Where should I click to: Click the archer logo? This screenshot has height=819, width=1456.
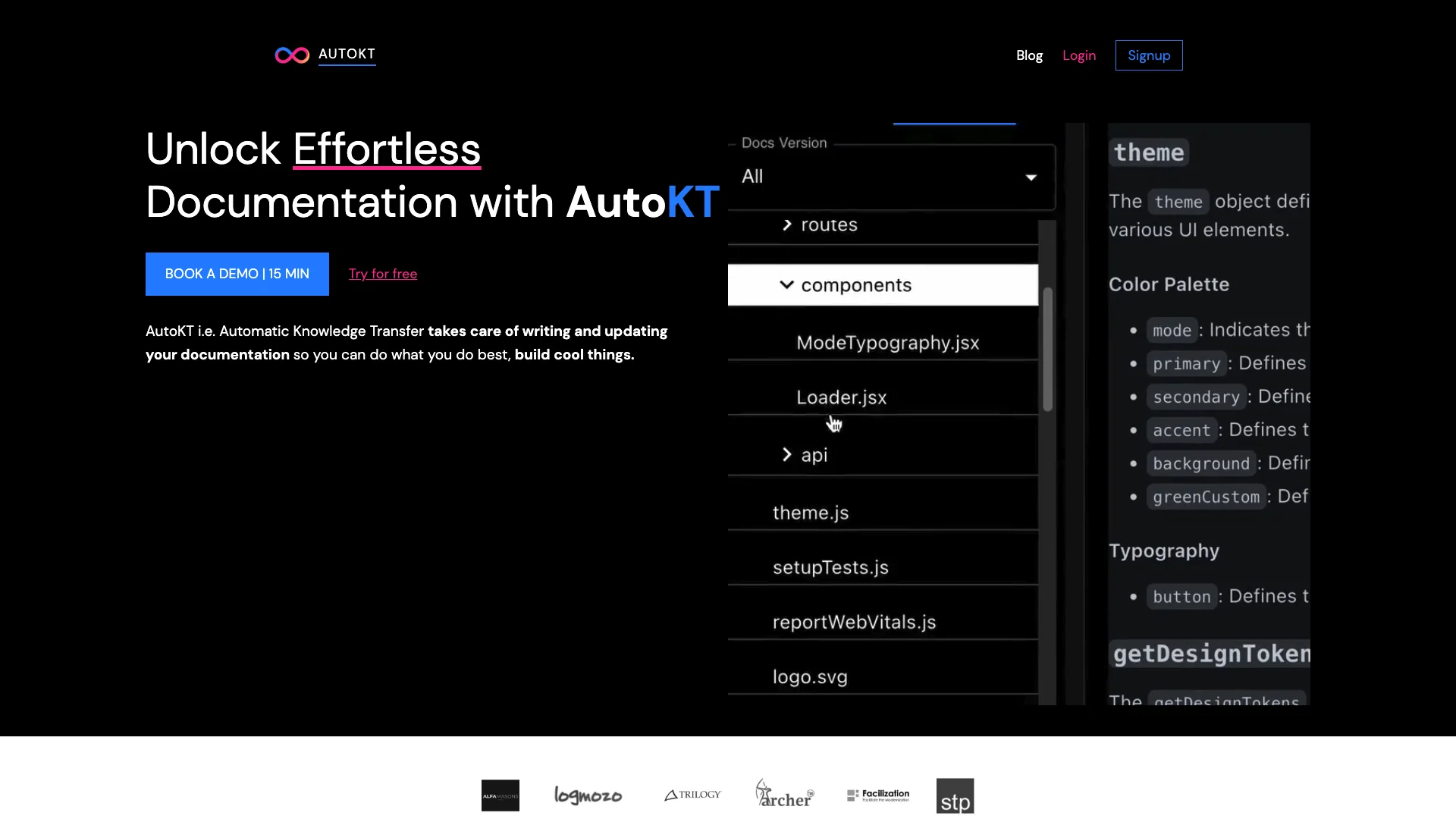pyautogui.click(x=785, y=794)
